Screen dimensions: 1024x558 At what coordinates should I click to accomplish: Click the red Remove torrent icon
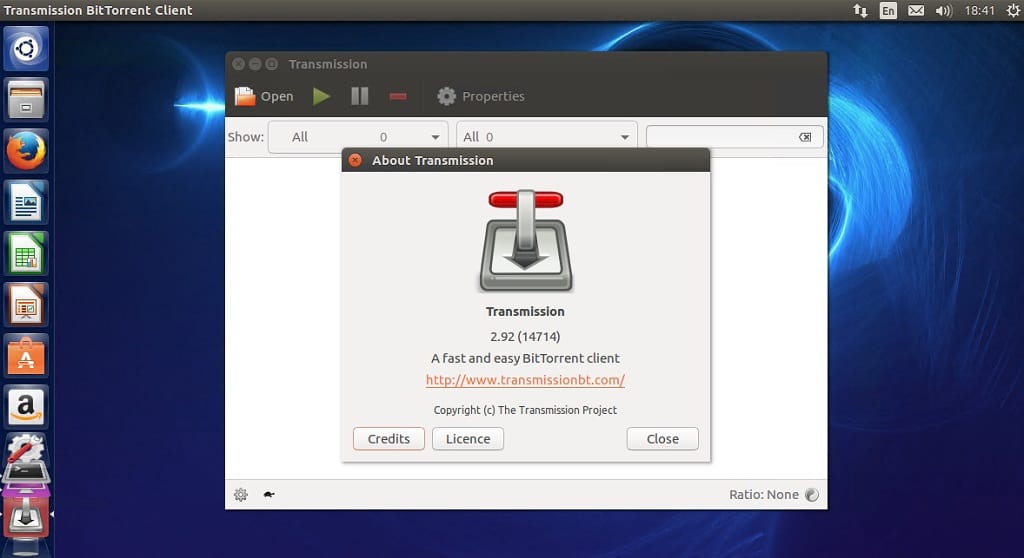pyautogui.click(x=398, y=97)
